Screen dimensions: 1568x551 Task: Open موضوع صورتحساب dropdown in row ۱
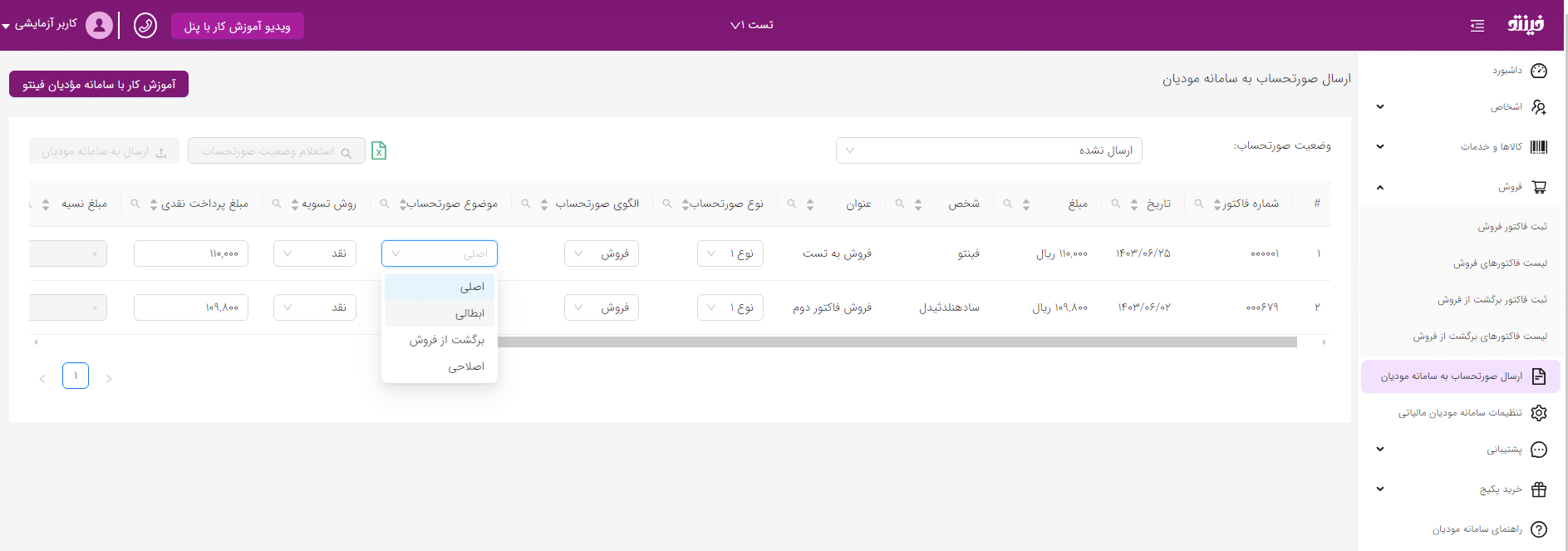pyautogui.click(x=440, y=253)
